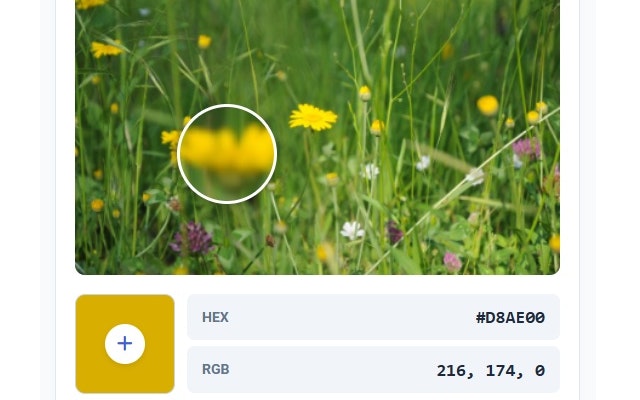
Task: Click the #D8AE00 hex value
Action: coord(510,318)
